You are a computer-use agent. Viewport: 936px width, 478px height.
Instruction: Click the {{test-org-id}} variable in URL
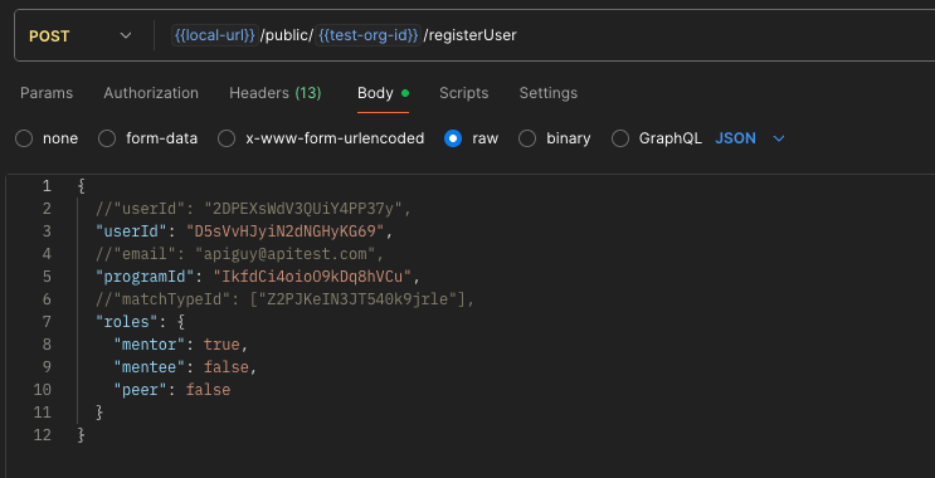point(368,36)
